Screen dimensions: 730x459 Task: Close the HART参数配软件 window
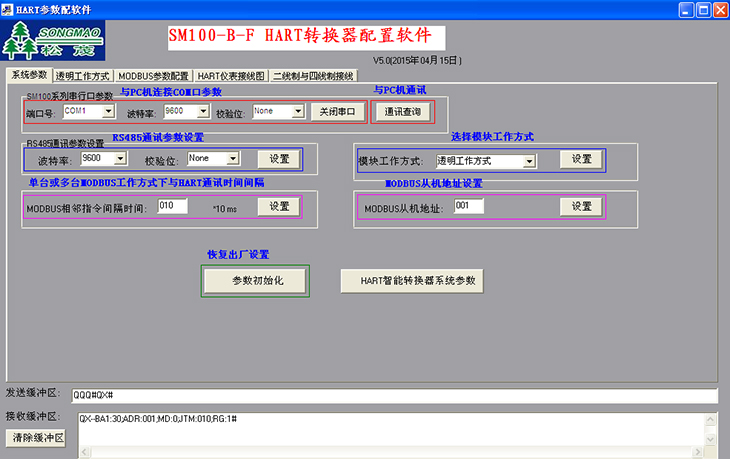tap(720, 10)
